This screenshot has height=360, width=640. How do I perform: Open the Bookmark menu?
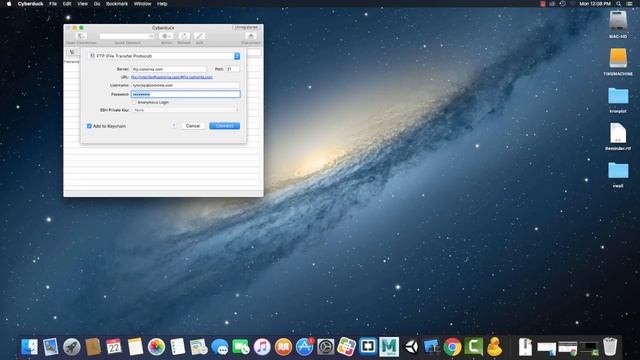click(x=117, y=4)
